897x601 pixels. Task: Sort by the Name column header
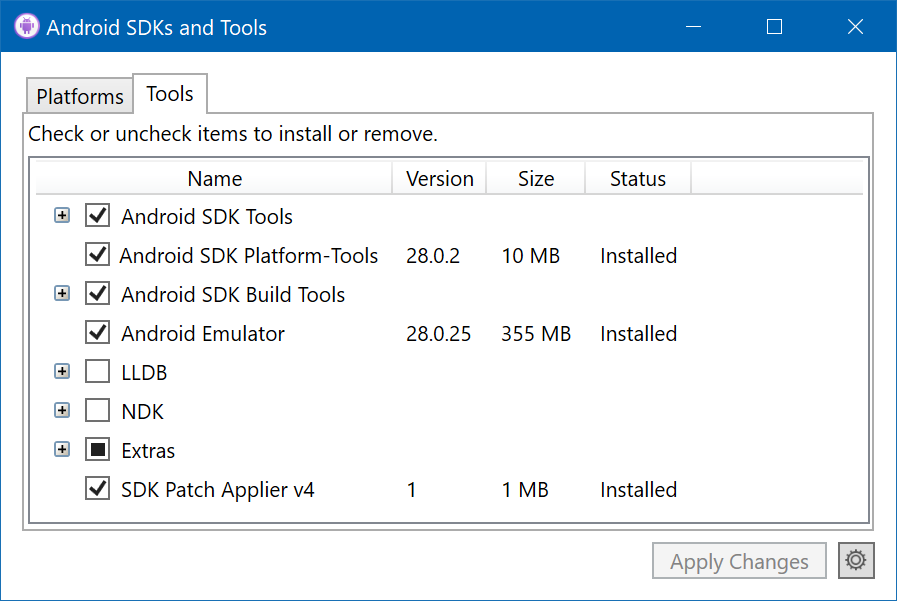(215, 179)
